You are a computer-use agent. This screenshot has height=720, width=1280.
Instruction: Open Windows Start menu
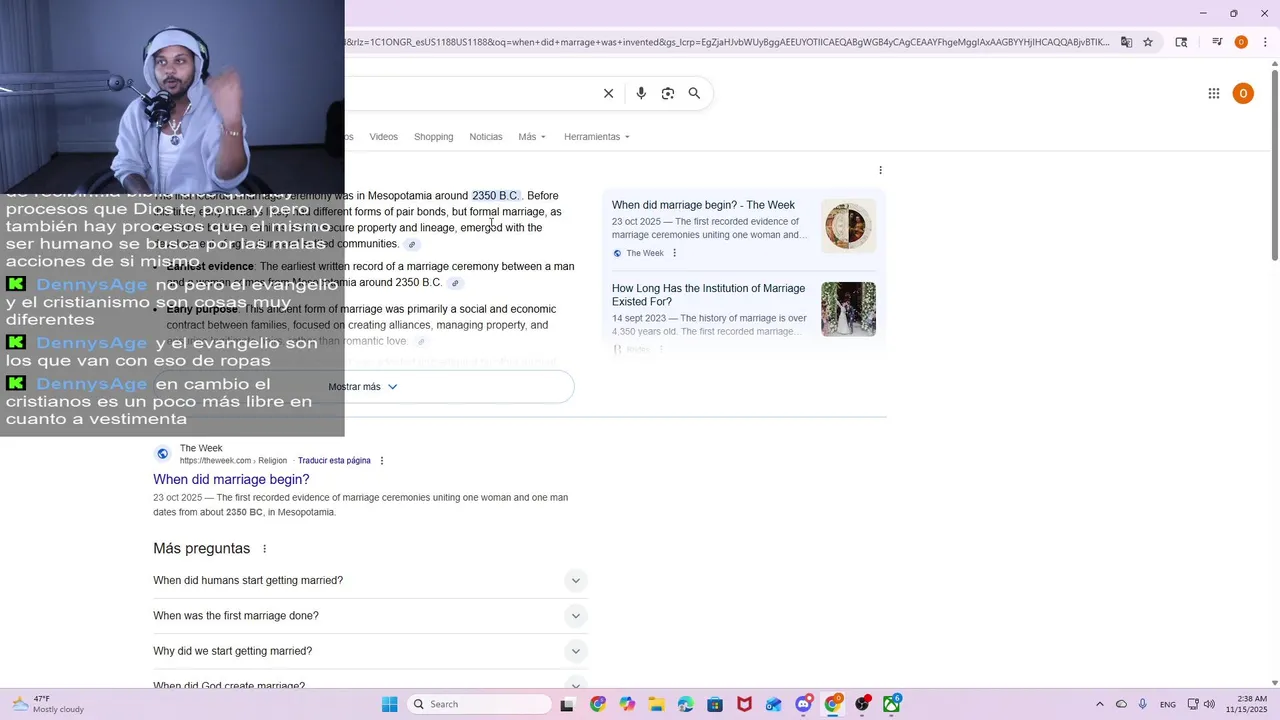click(389, 704)
